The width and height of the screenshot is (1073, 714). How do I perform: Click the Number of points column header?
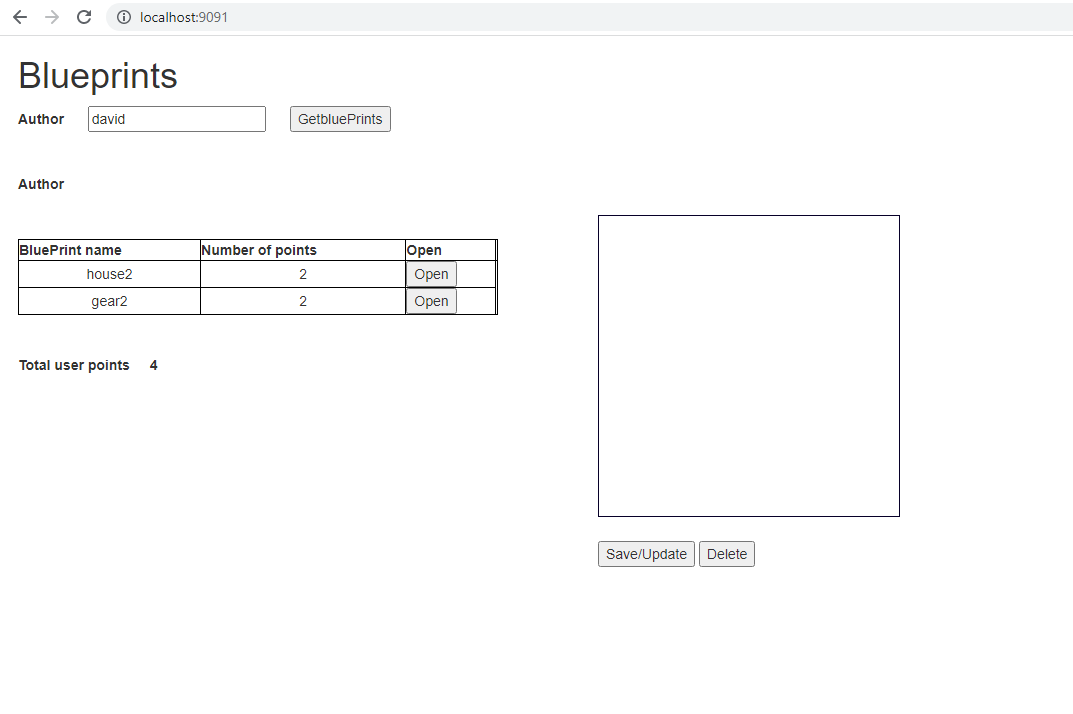point(302,250)
